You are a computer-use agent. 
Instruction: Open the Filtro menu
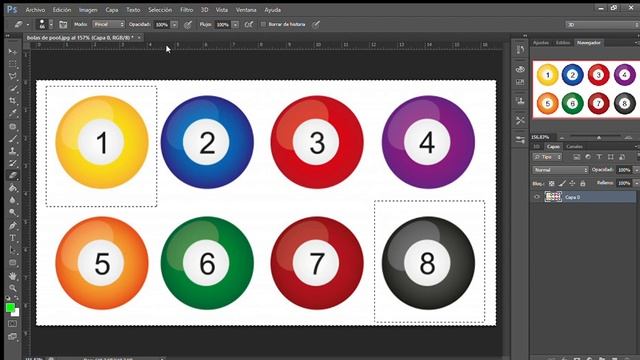coord(187,10)
